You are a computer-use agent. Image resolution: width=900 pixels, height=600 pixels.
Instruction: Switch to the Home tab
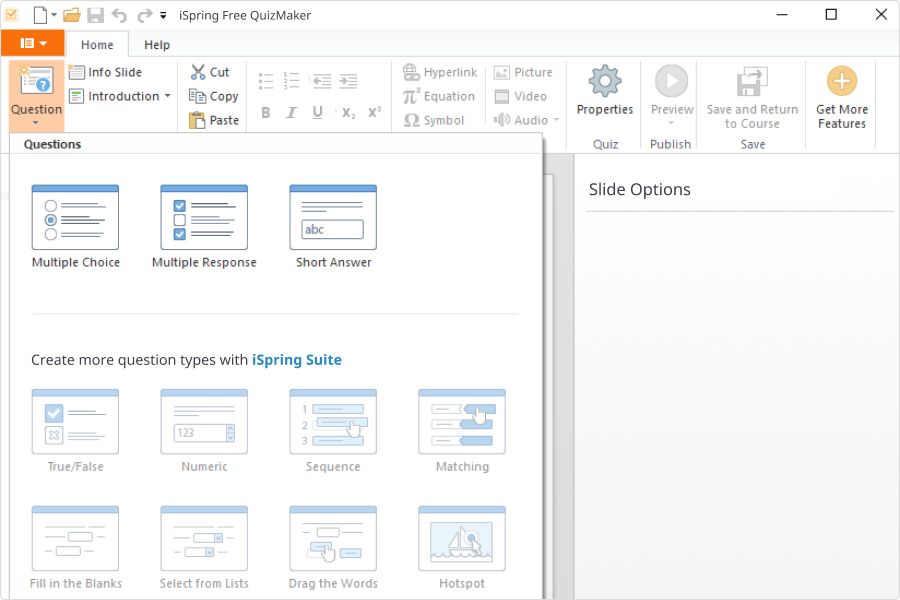pyautogui.click(x=96, y=44)
